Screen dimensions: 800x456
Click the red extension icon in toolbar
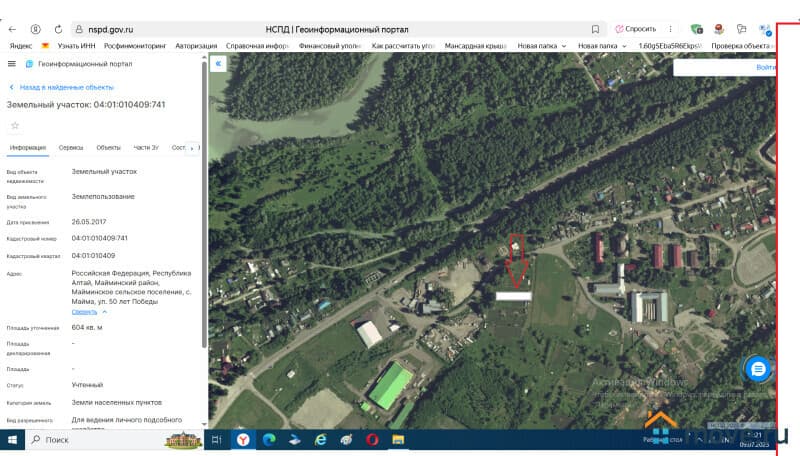tap(719, 29)
